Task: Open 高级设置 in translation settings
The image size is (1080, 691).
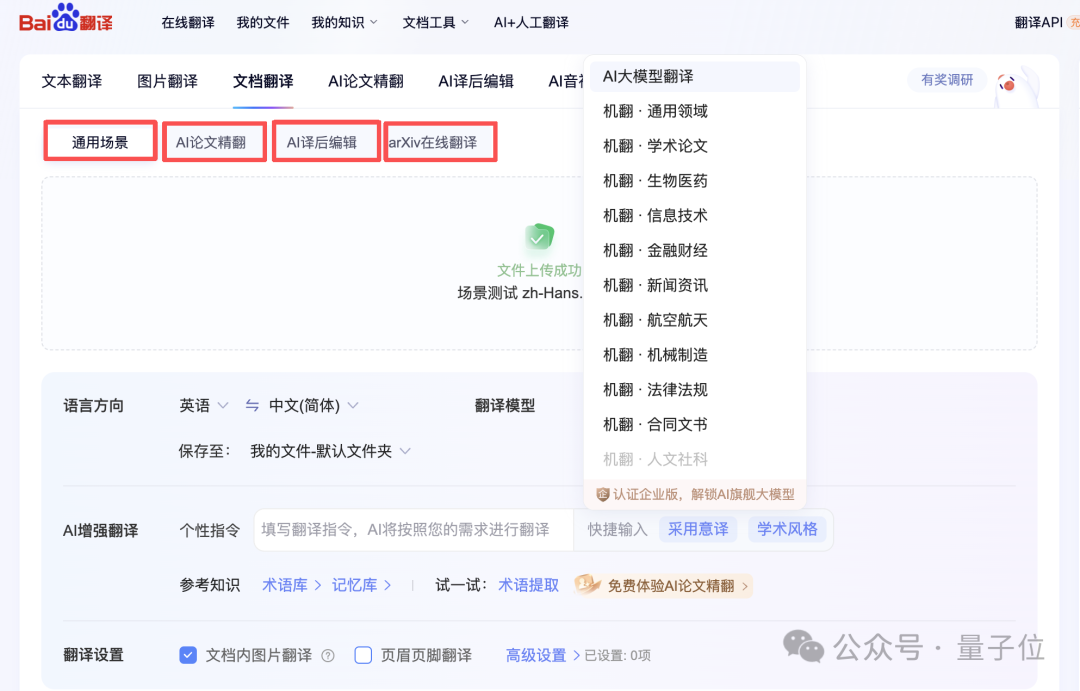Action: [x=535, y=654]
